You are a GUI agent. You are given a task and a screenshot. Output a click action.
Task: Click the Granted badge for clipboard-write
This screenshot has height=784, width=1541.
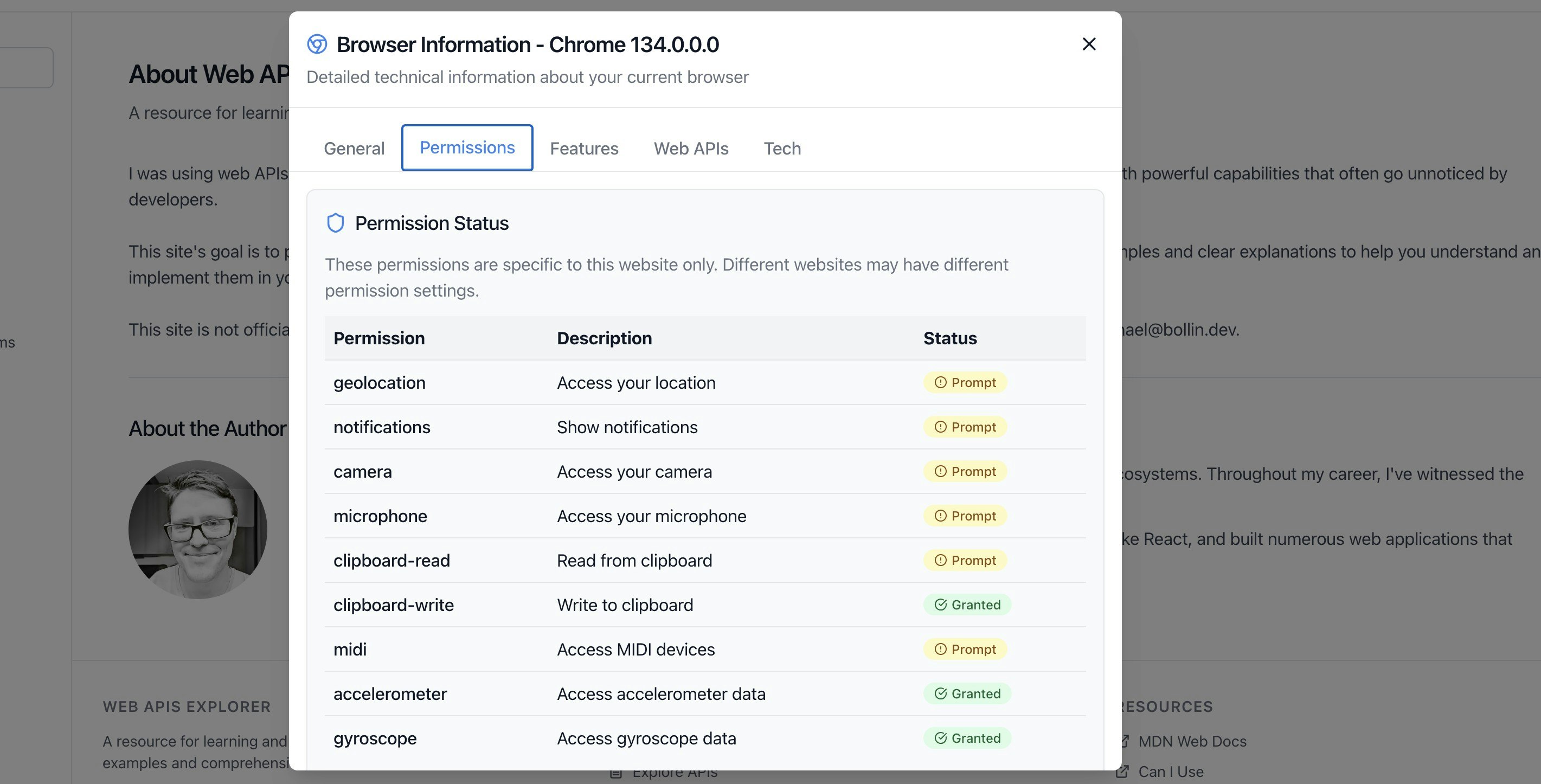967,605
